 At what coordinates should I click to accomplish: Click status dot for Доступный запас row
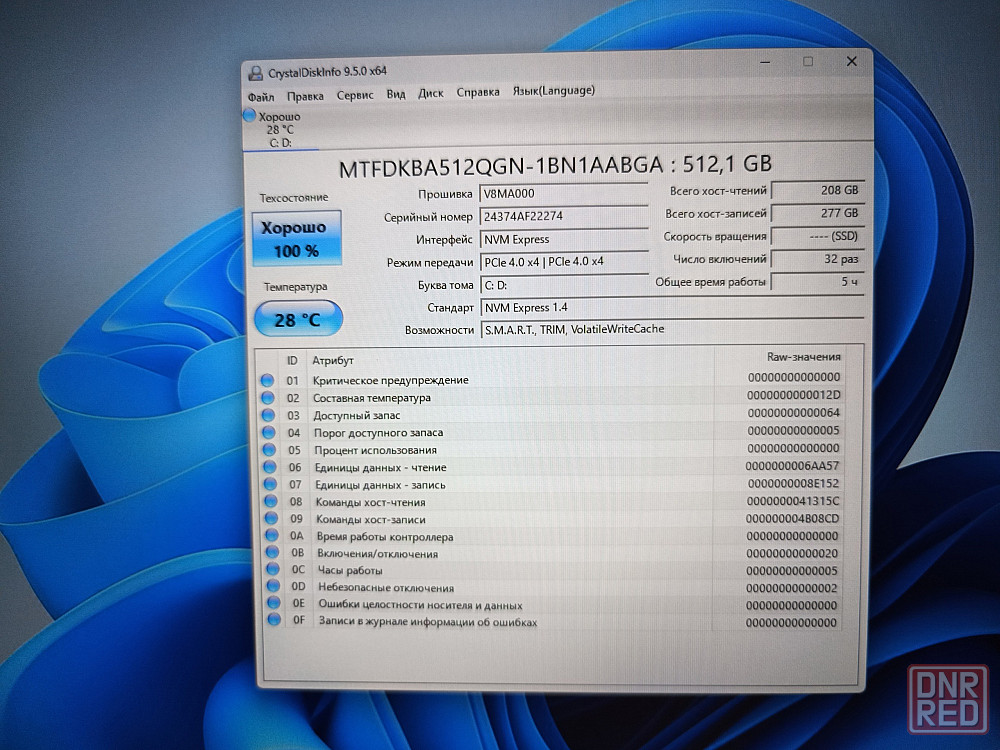point(268,415)
